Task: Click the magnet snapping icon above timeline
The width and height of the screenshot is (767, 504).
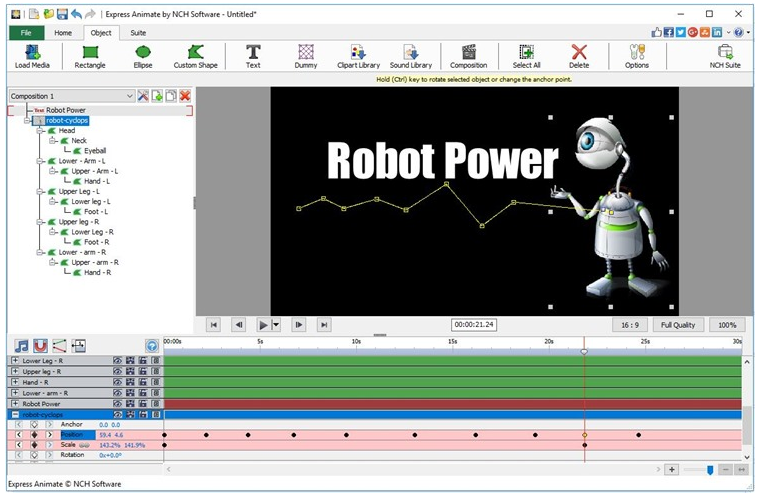Action: tap(41, 345)
